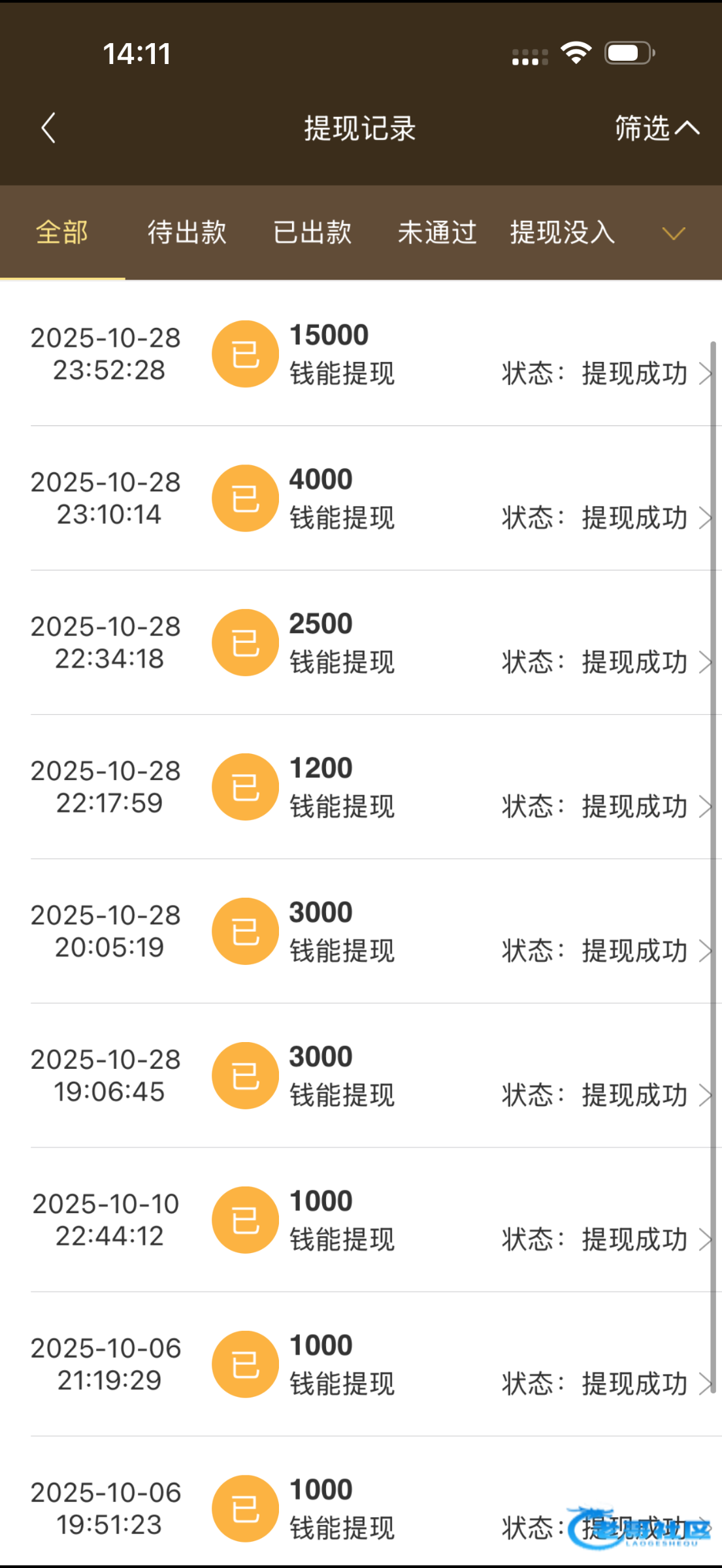Open details chevron for the 4000 withdrawal
Screen dimensions: 722x1568
pyautogui.click(x=704, y=519)
